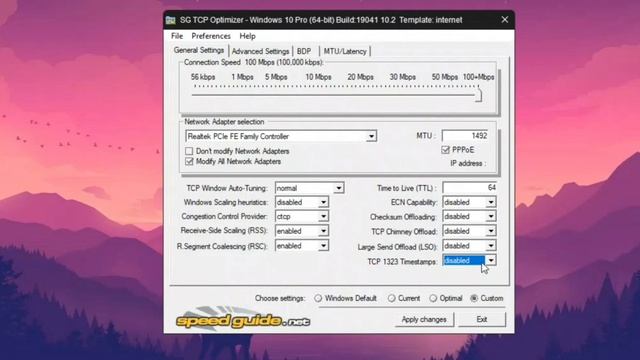Open the Help menu
The width and height of the screenshot is (640, 360).
pyautogui.click(x=247, y=36)
